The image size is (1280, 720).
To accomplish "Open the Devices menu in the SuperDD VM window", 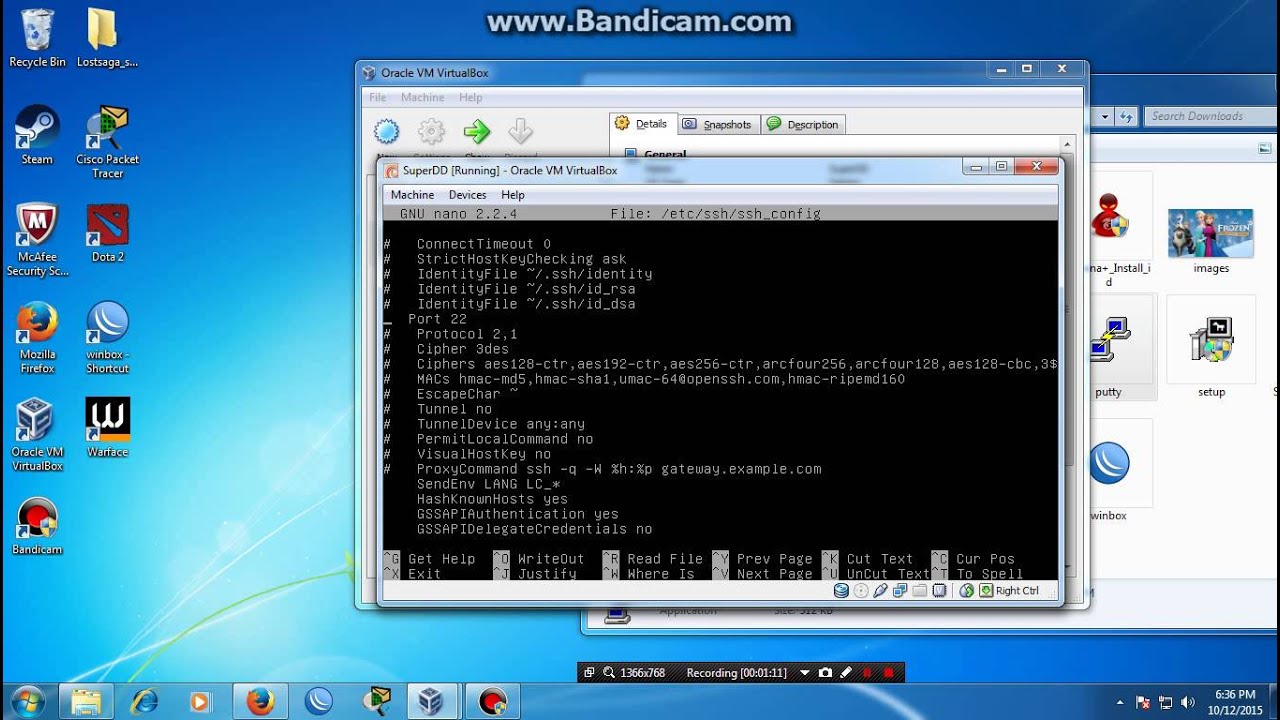I will (x=467, y=195).
